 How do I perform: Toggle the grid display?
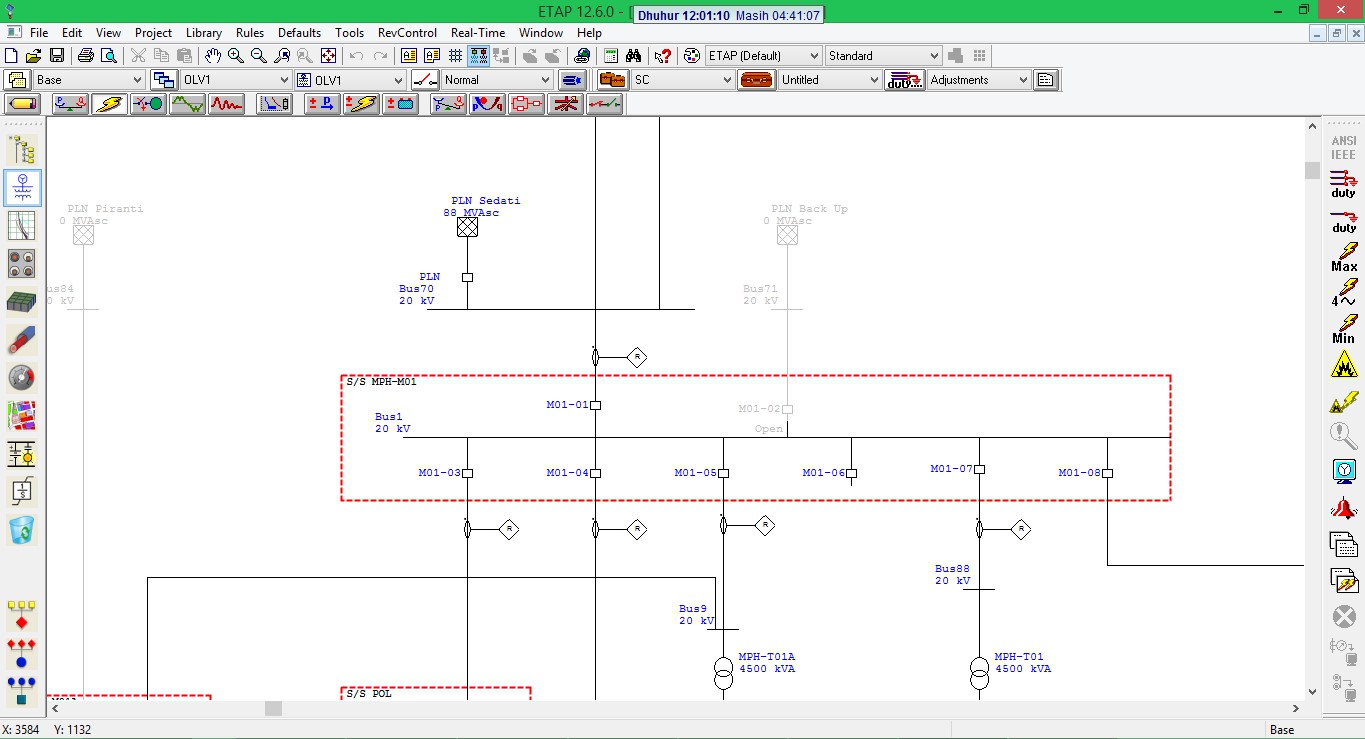tap(455, 56)
